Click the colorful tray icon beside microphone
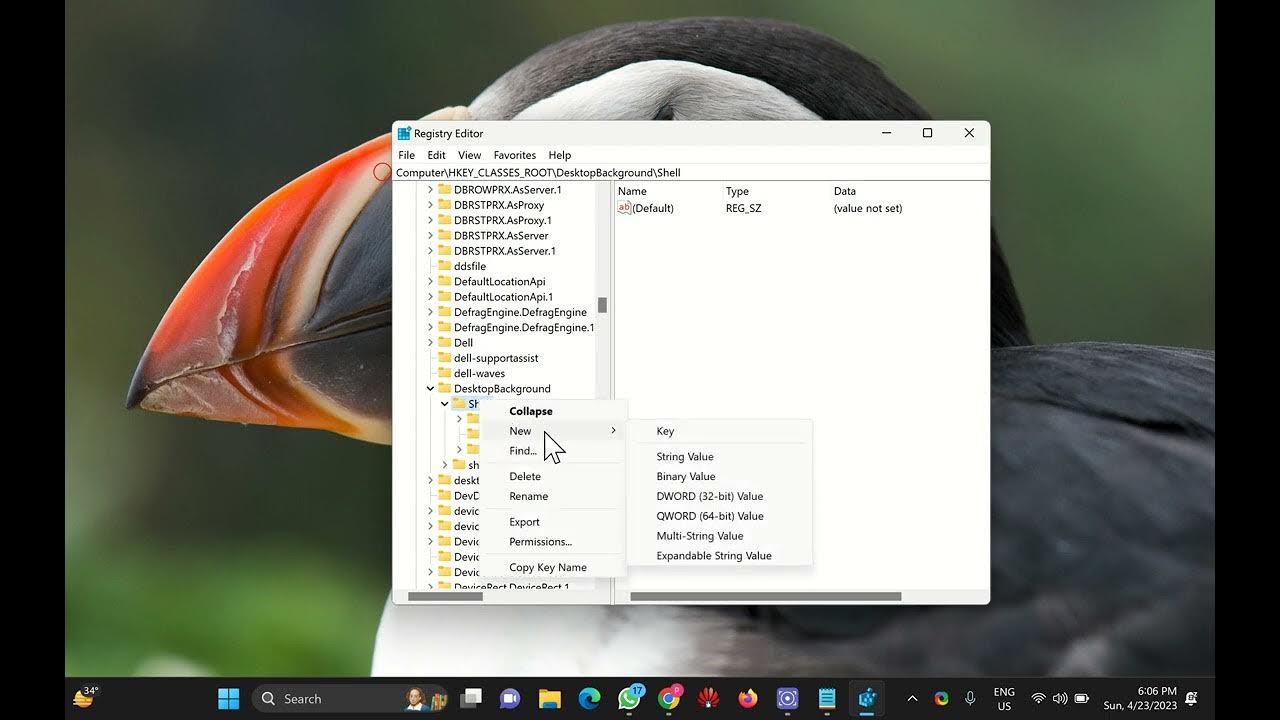 point(941,698)
